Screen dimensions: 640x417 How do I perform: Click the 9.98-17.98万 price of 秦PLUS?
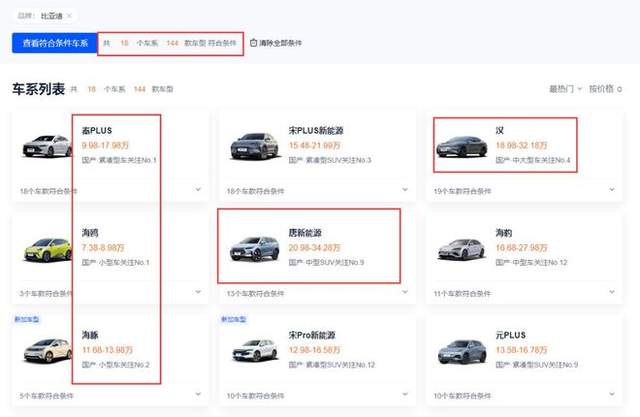point(105,145)
